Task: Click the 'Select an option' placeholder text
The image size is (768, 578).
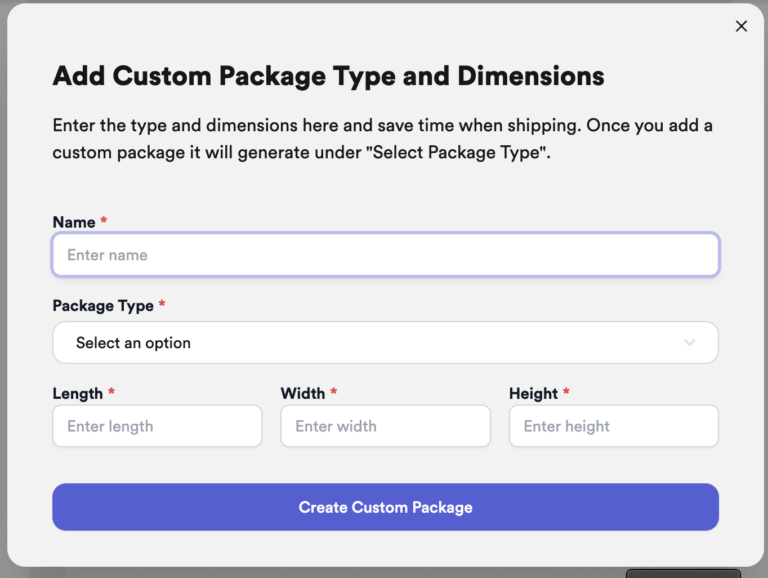Action: coord(133,343)
